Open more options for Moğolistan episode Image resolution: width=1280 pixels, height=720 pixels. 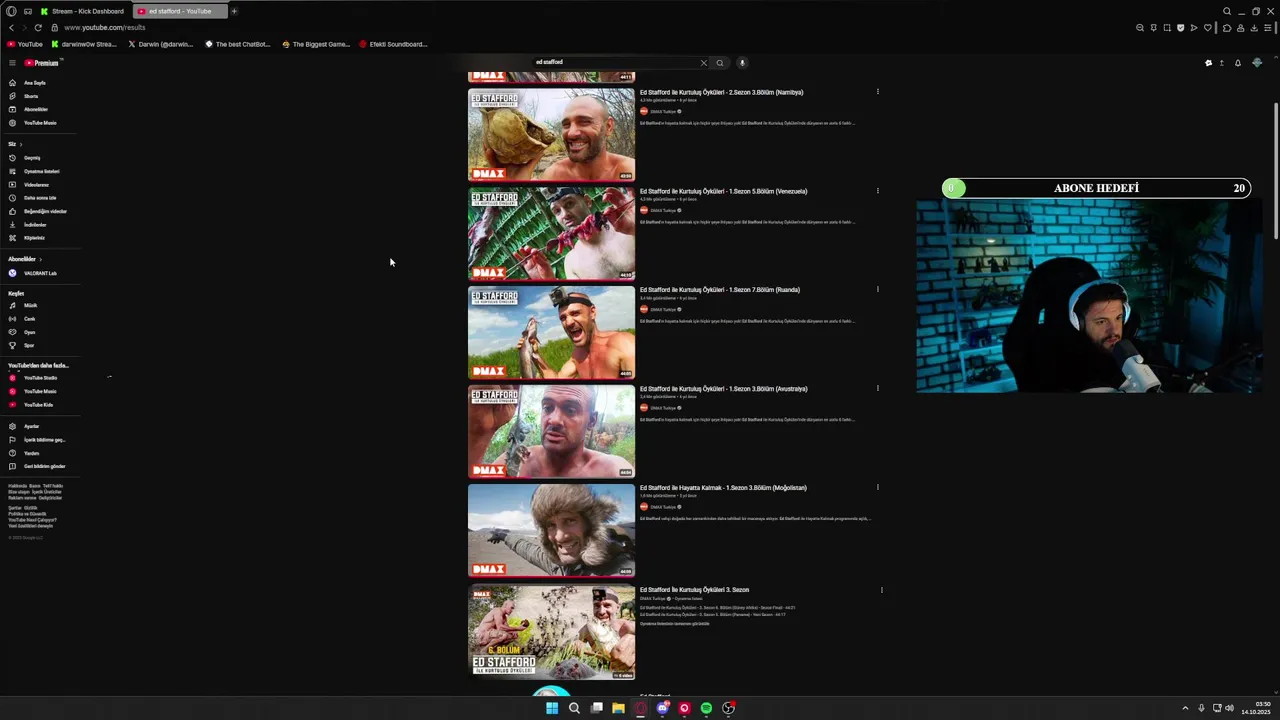click(877, 487)
